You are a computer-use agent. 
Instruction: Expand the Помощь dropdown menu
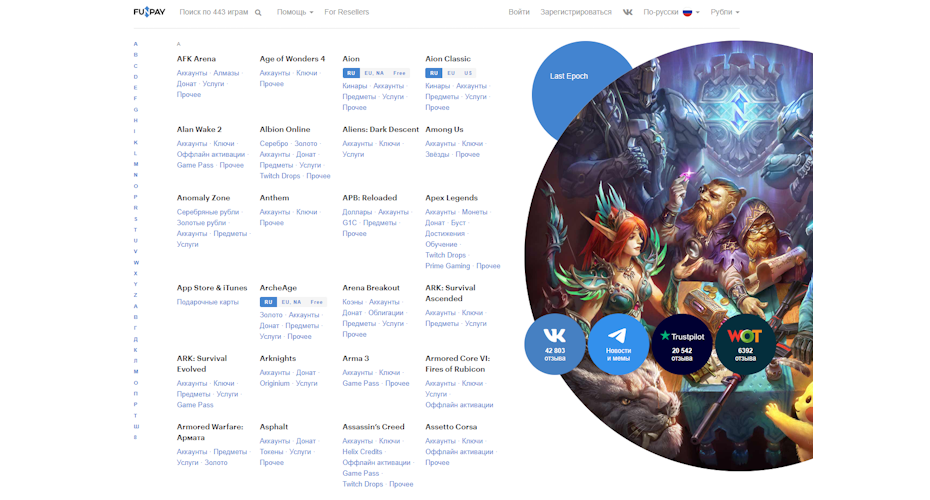click(295, 12)
